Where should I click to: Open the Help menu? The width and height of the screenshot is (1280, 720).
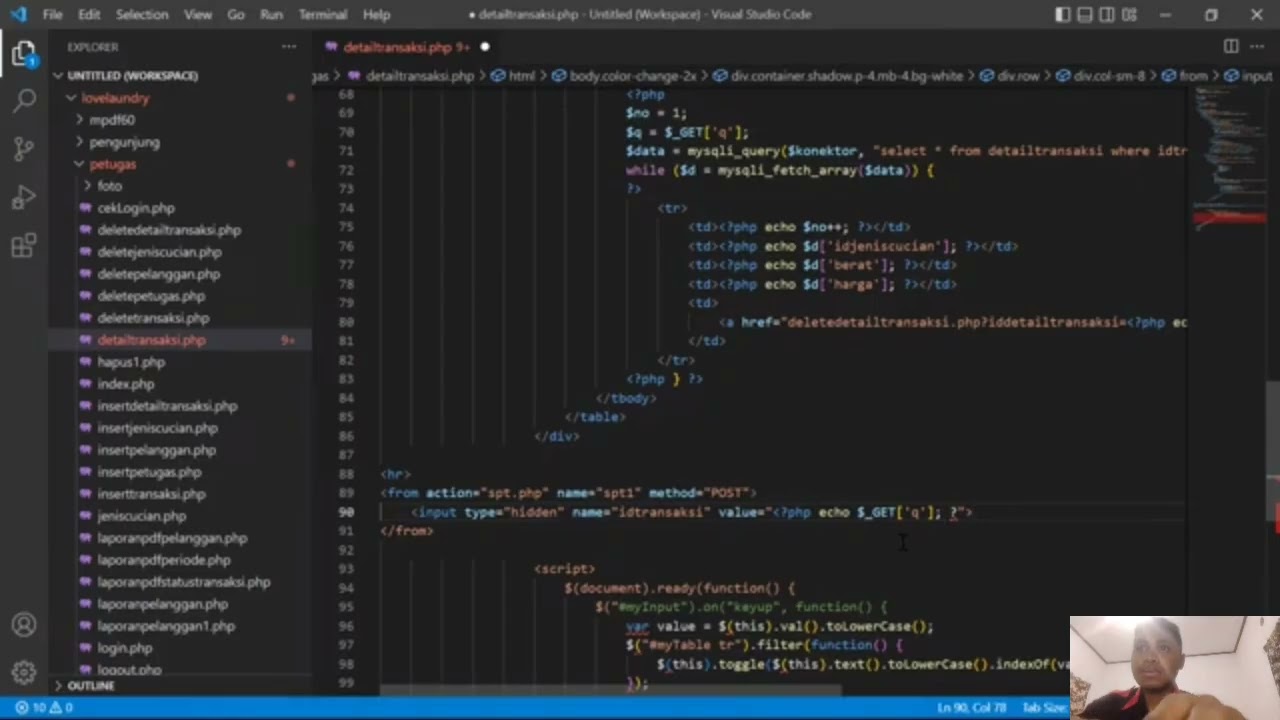[376, 15]
